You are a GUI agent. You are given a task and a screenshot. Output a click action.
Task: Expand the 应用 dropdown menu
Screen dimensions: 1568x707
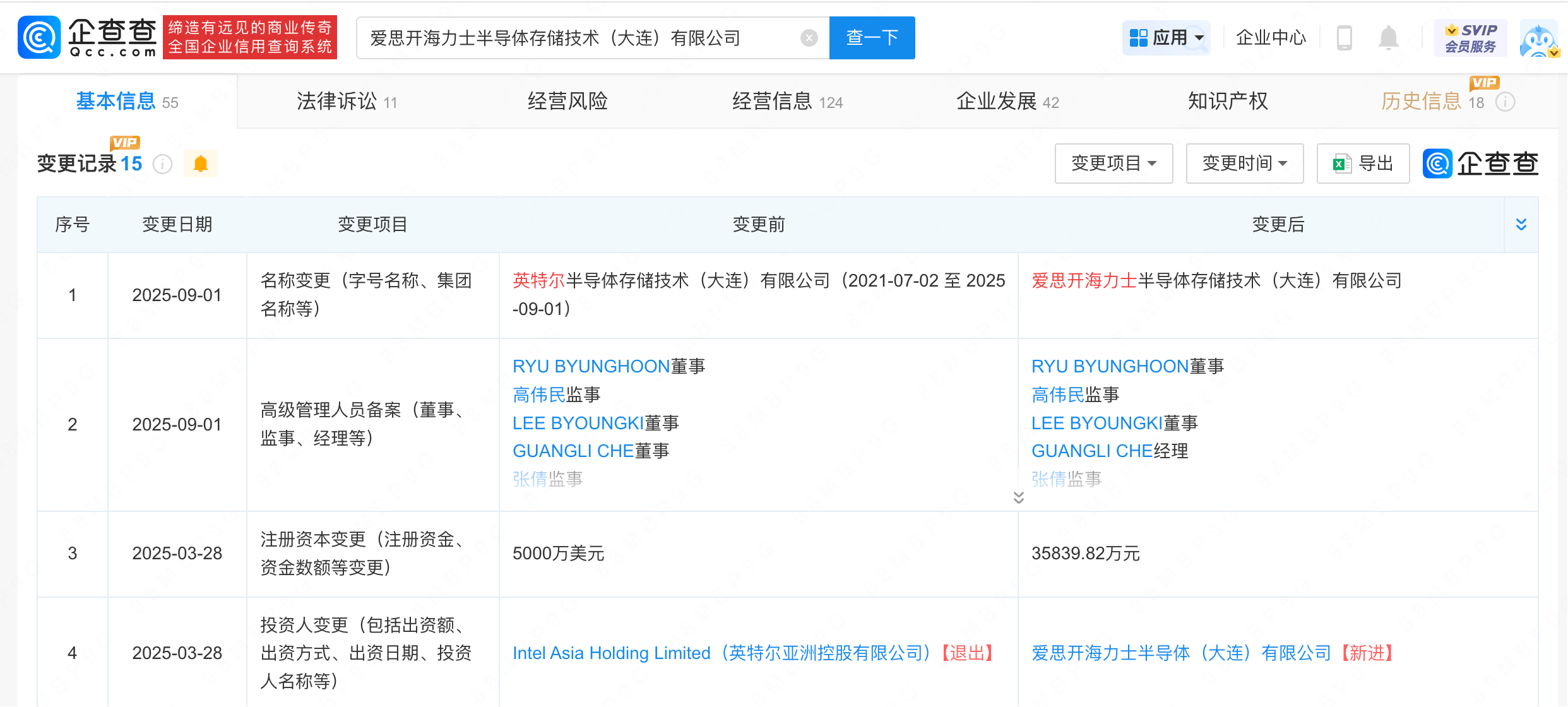pos(1167,38)
